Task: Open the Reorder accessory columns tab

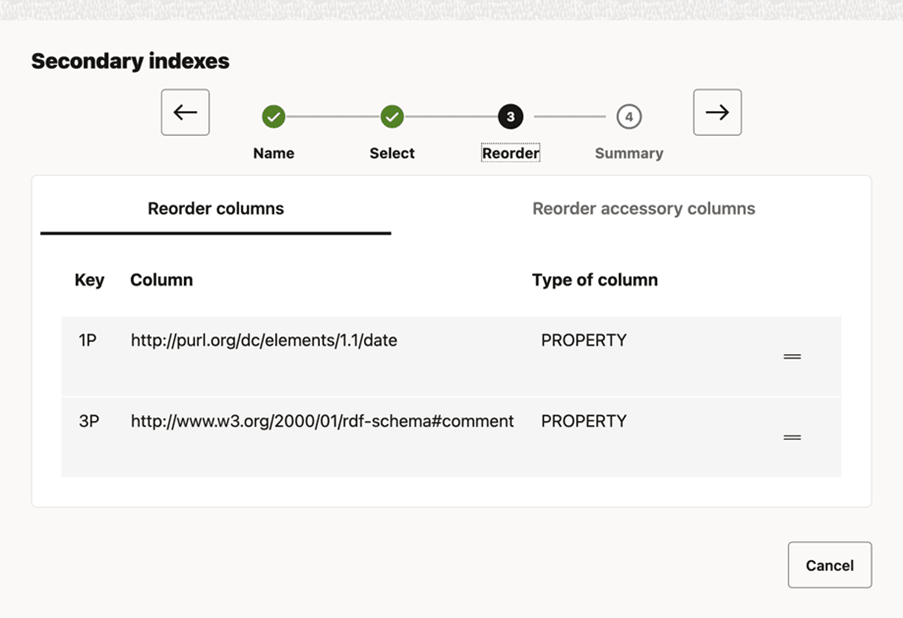Action: pos(643,209)
